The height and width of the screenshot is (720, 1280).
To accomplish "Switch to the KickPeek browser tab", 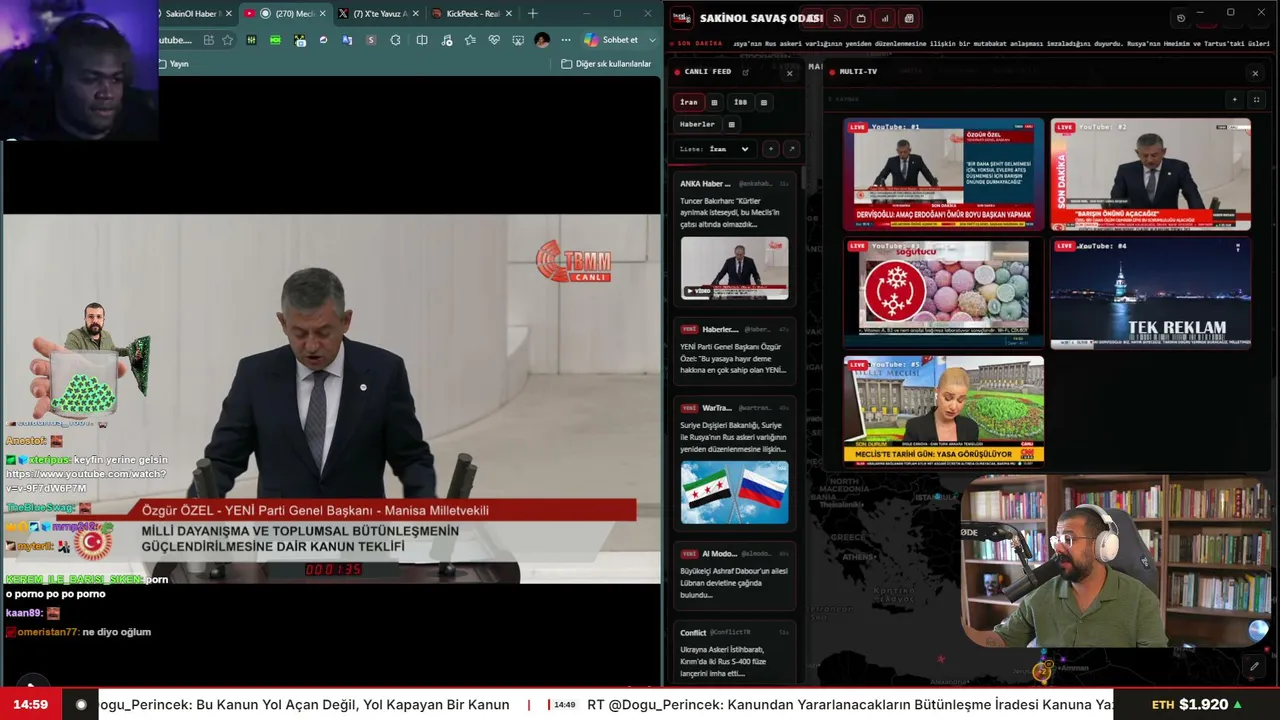I will [x=472, y=14].
